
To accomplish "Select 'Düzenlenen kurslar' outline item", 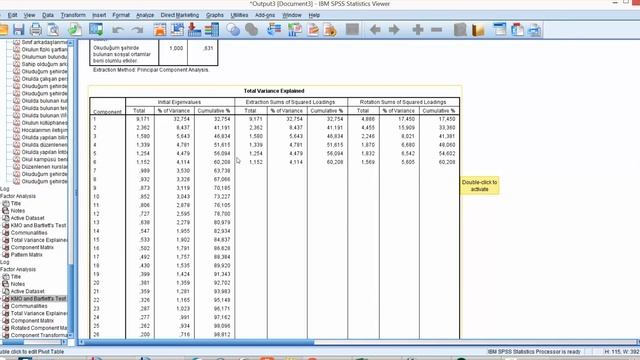I will point(44,167).
